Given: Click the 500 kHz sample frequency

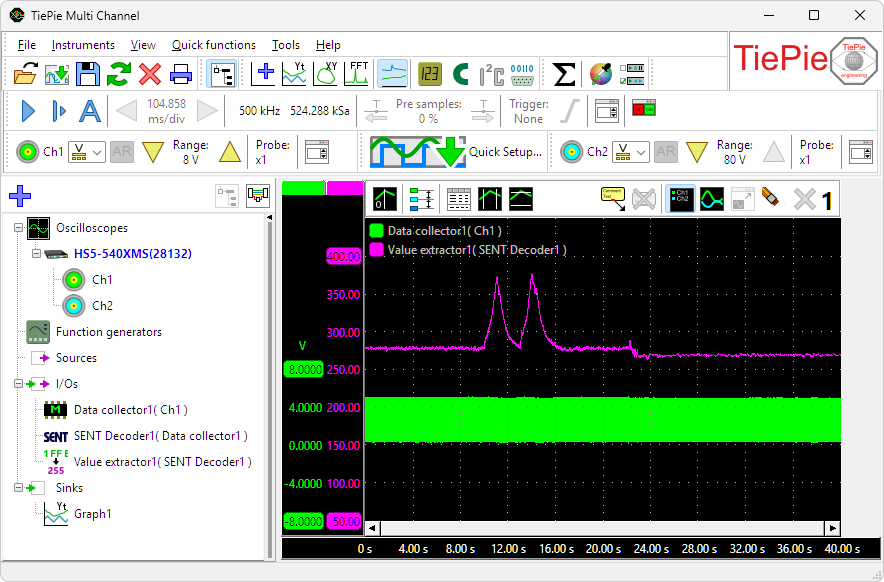Looking at the screenshot, I should (259, 111).
